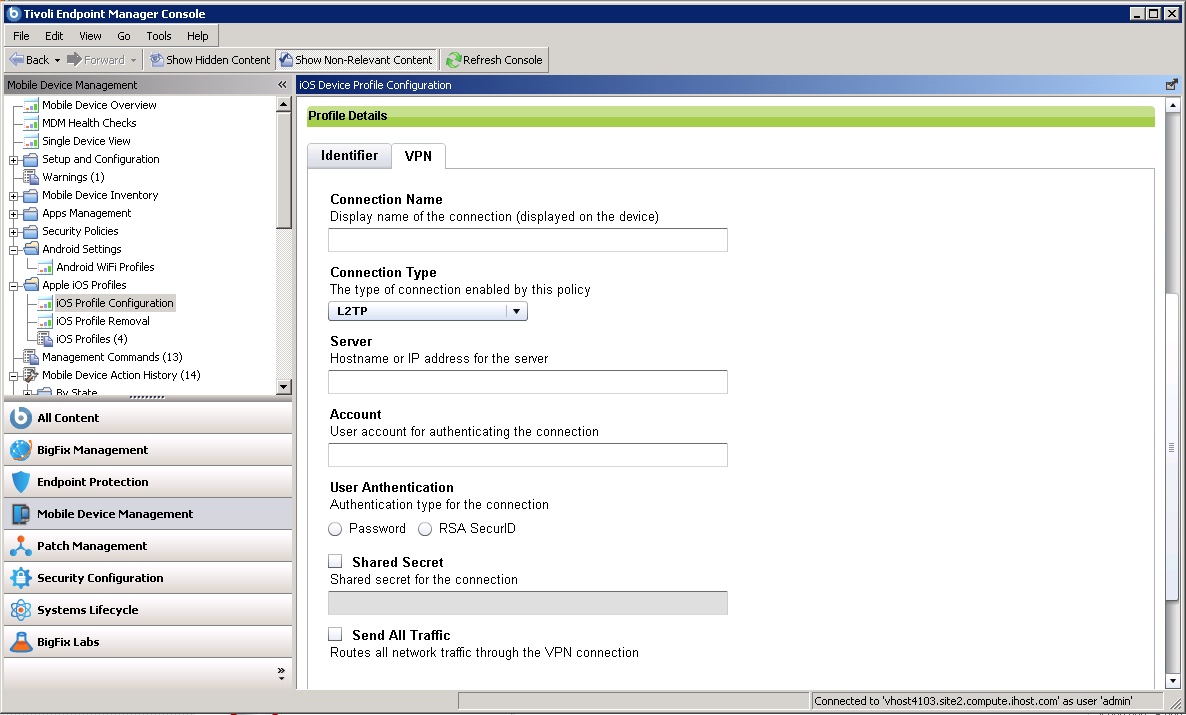The height and width of the screenshot is (715, 1186).
Task: Click the Show Non-Relevant Content icon
Action: click(286, 60)
